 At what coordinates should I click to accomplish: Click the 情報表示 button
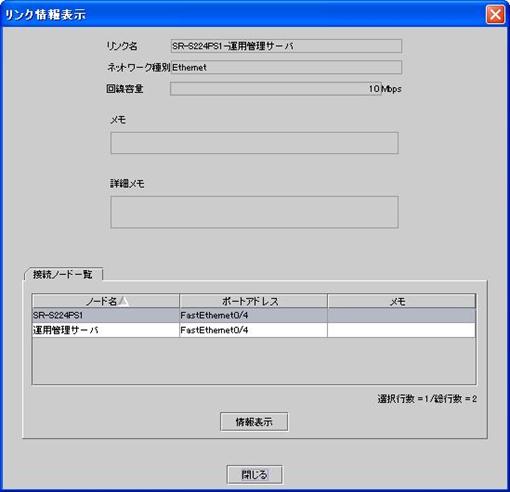[254, 422]
